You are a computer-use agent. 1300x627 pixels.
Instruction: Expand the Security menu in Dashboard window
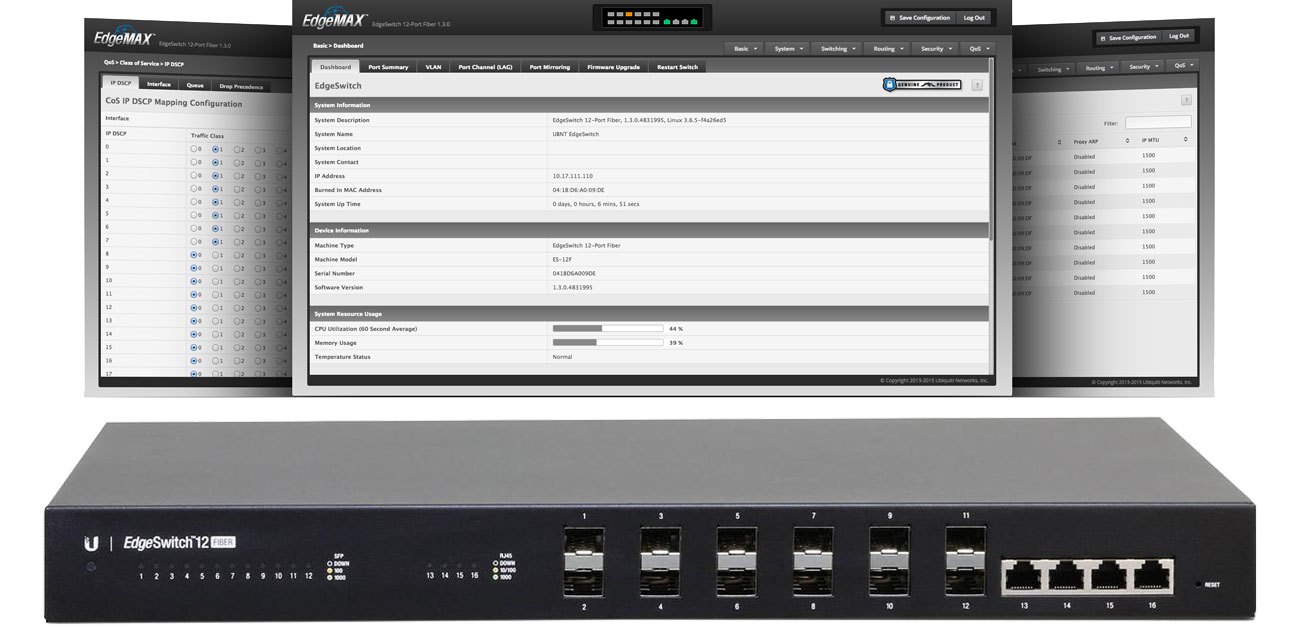(936, 48)
